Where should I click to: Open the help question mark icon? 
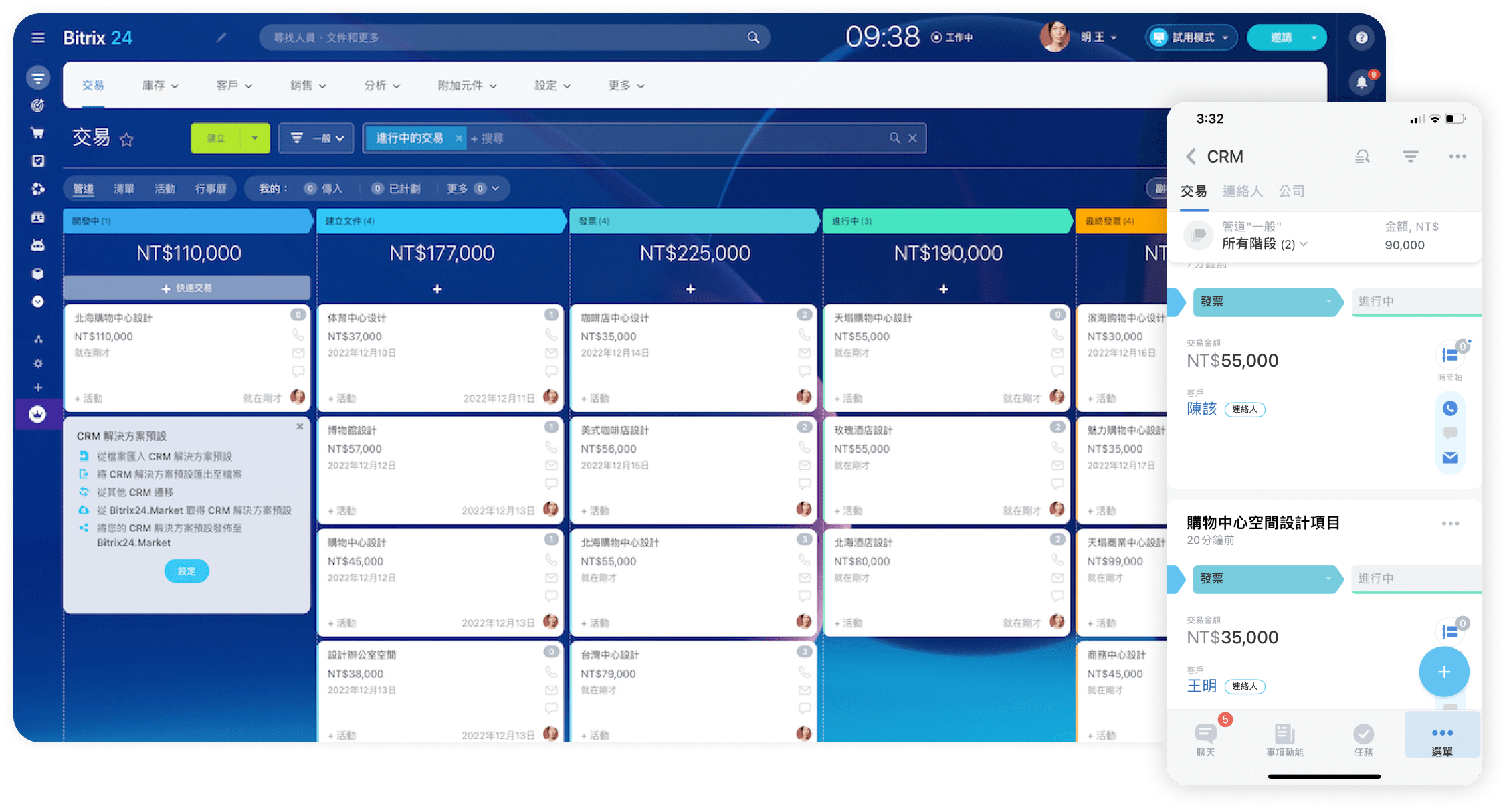coord(1361,38)
